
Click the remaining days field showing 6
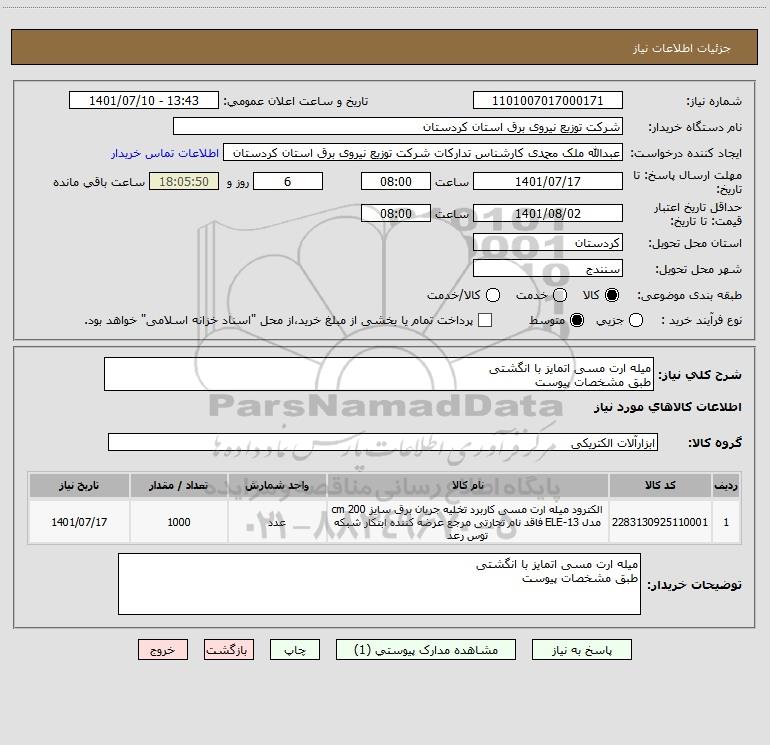click(288, 181)
